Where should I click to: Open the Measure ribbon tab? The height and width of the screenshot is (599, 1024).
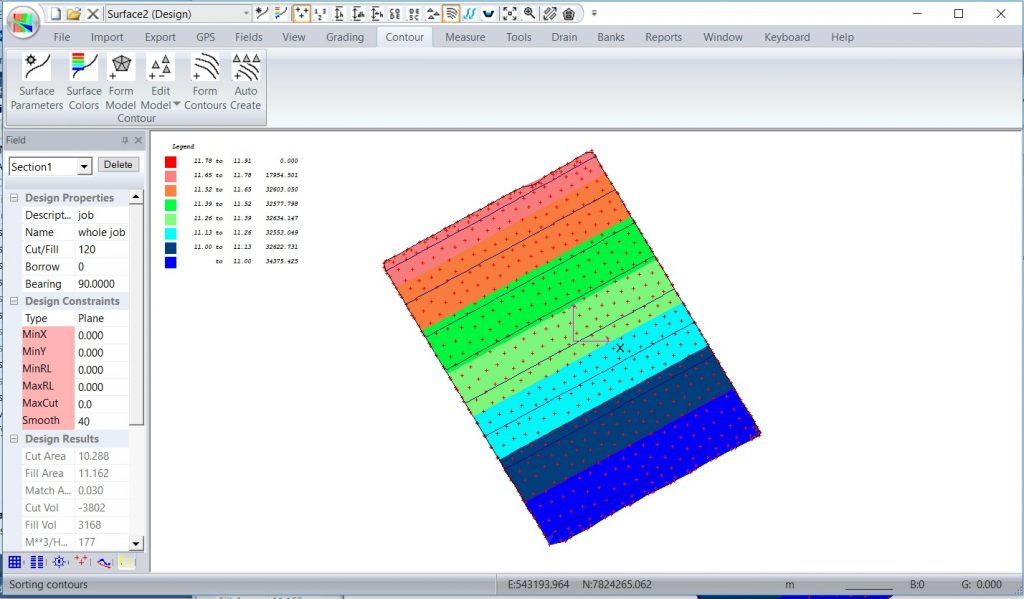point(465,37)
